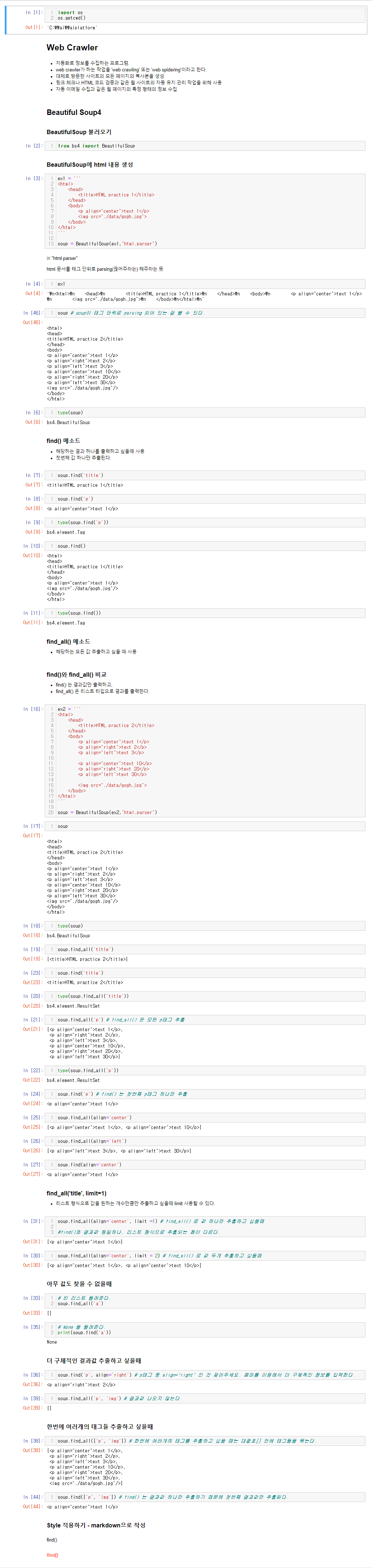Select the In [22] type(soup.find_all('p')) cell
Image resolution: width=372 pixels, height=1568 pixels.
click(205, 1070)
